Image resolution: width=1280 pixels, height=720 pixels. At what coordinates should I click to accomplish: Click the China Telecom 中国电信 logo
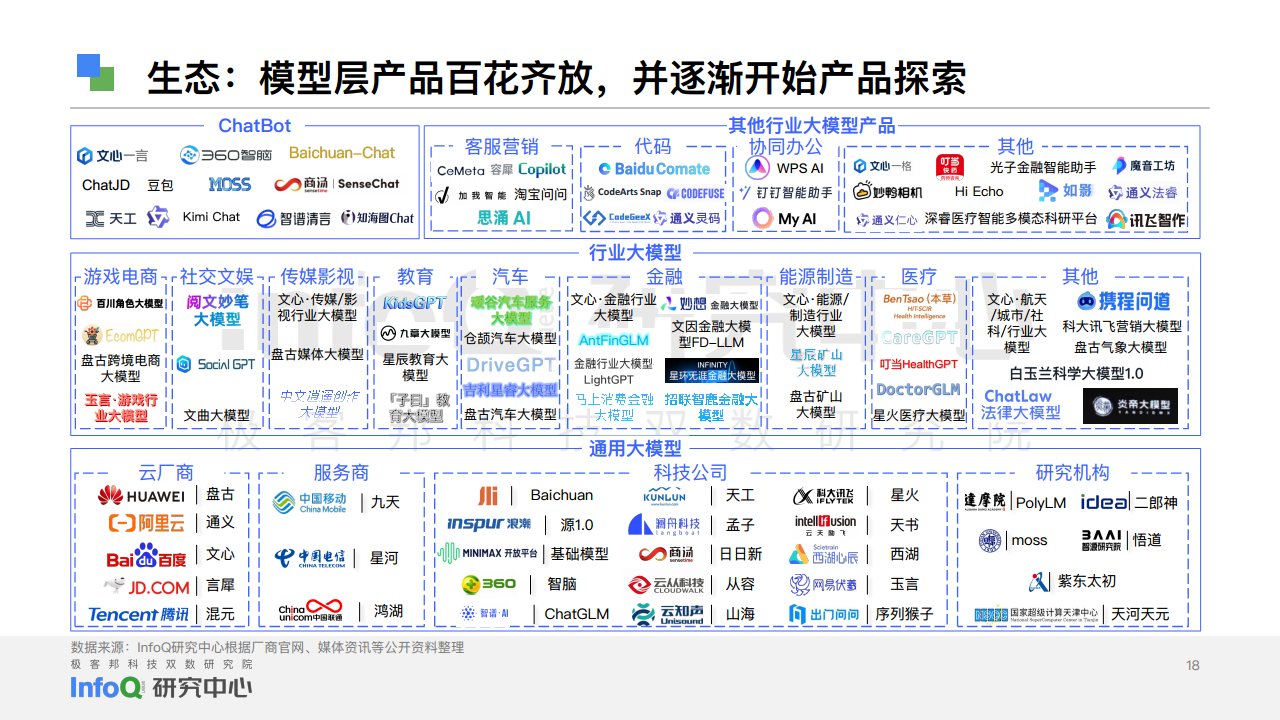click(310, 557)
